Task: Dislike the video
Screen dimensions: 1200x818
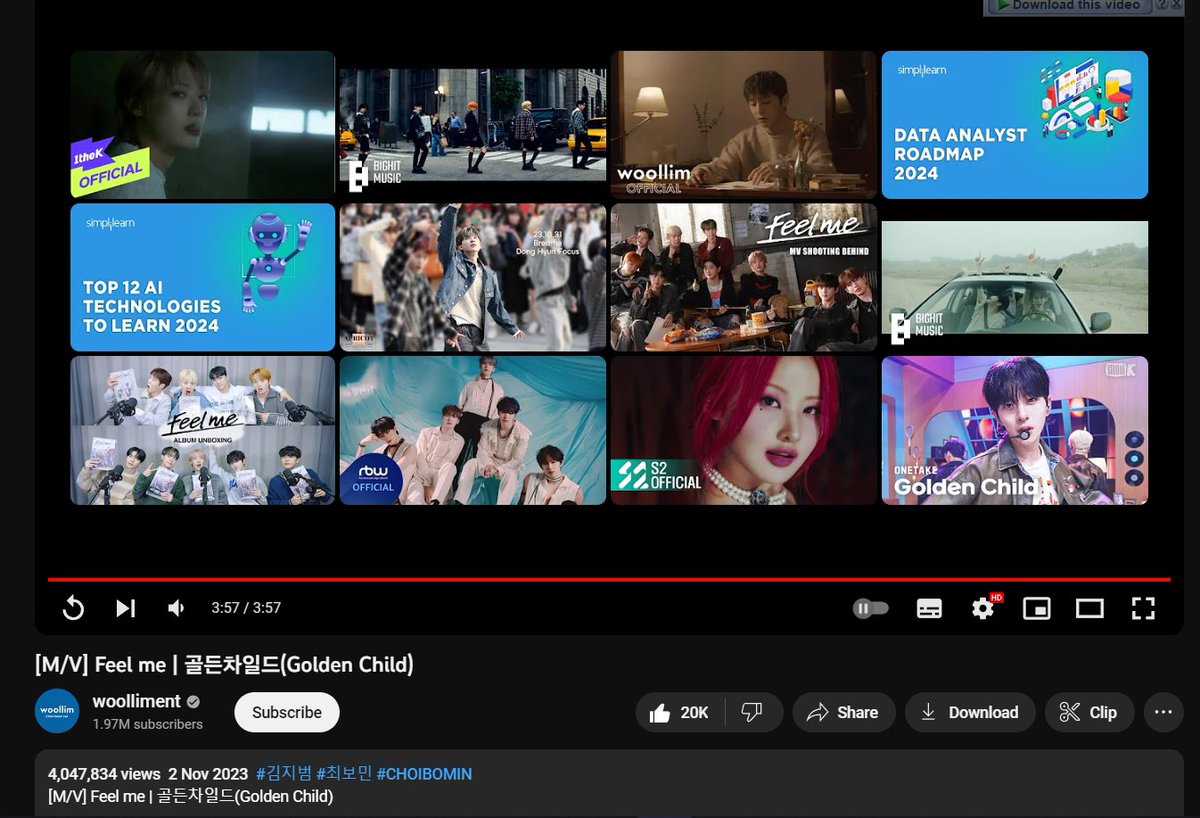Action: 753,712
